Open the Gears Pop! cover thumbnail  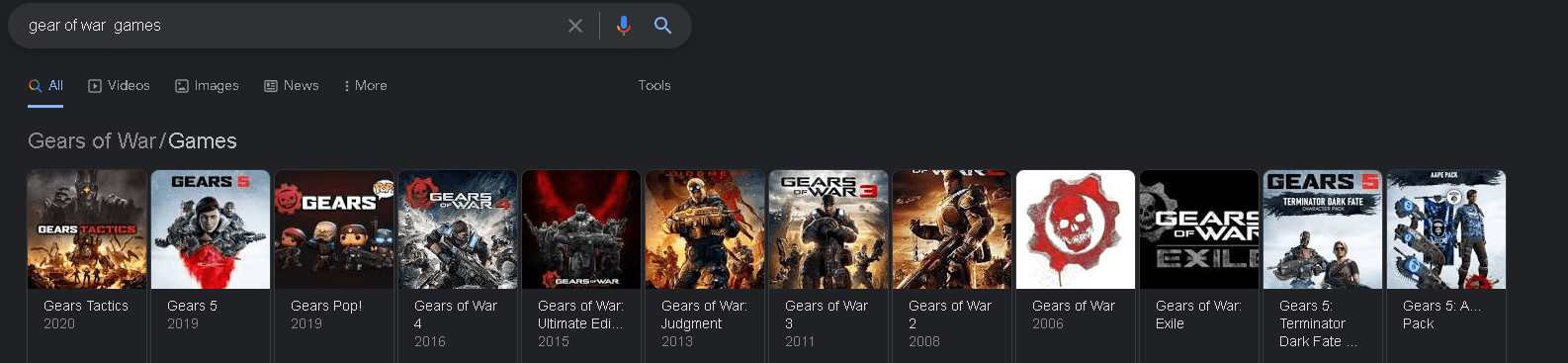point(334,229)
